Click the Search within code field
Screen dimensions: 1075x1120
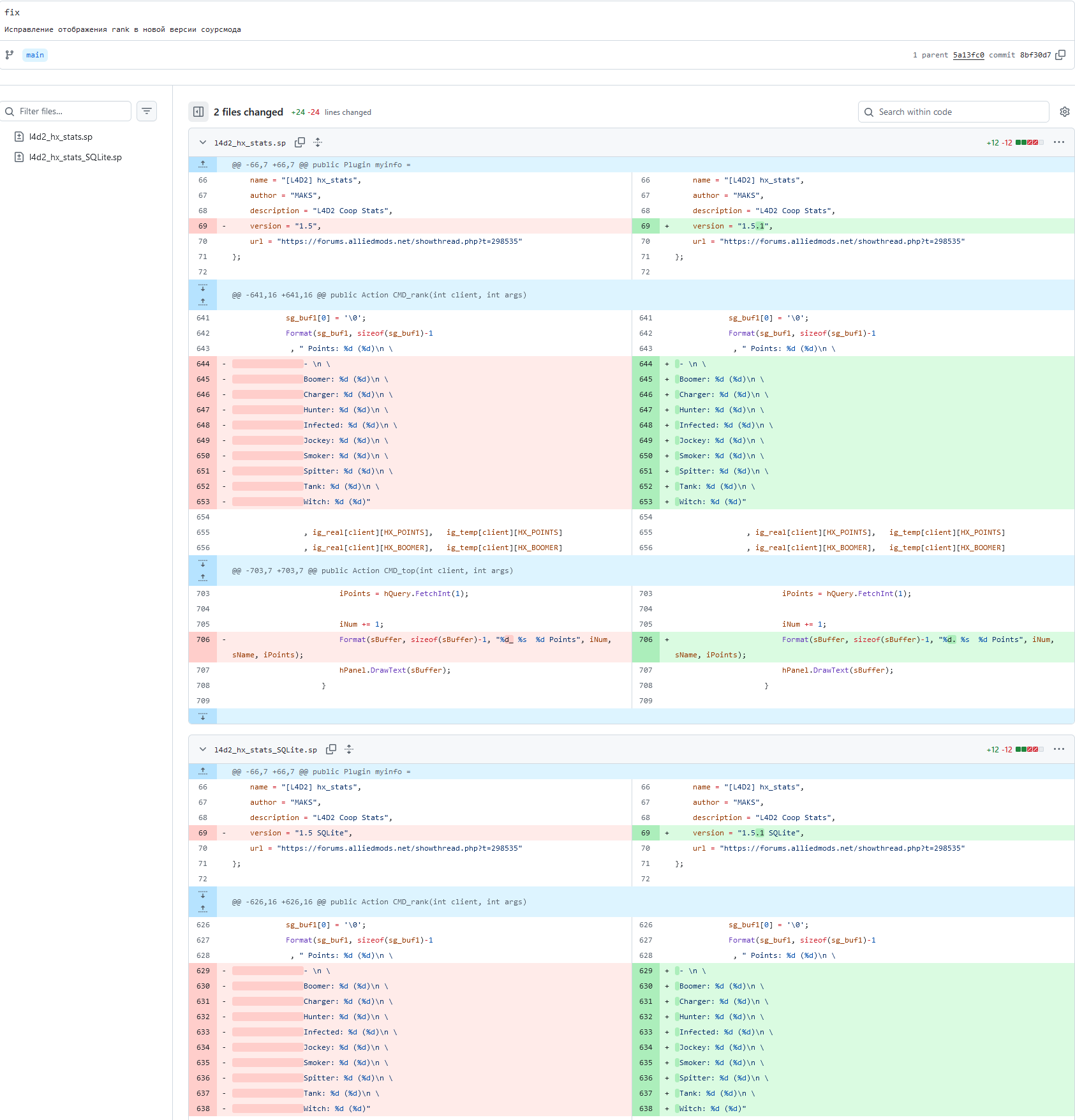click(x=953, y=112)
